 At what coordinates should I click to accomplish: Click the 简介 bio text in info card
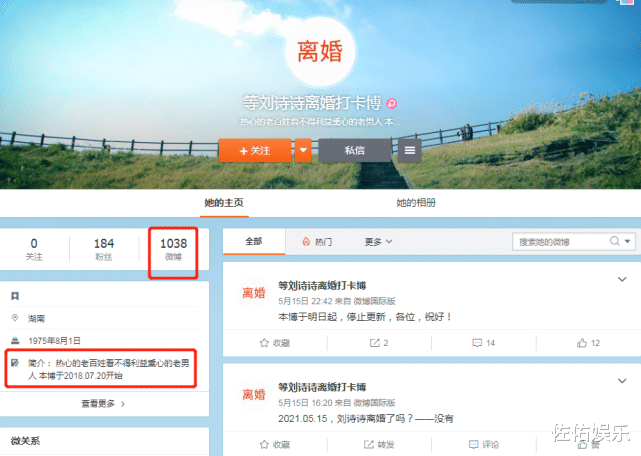click(x=109, y=369)
